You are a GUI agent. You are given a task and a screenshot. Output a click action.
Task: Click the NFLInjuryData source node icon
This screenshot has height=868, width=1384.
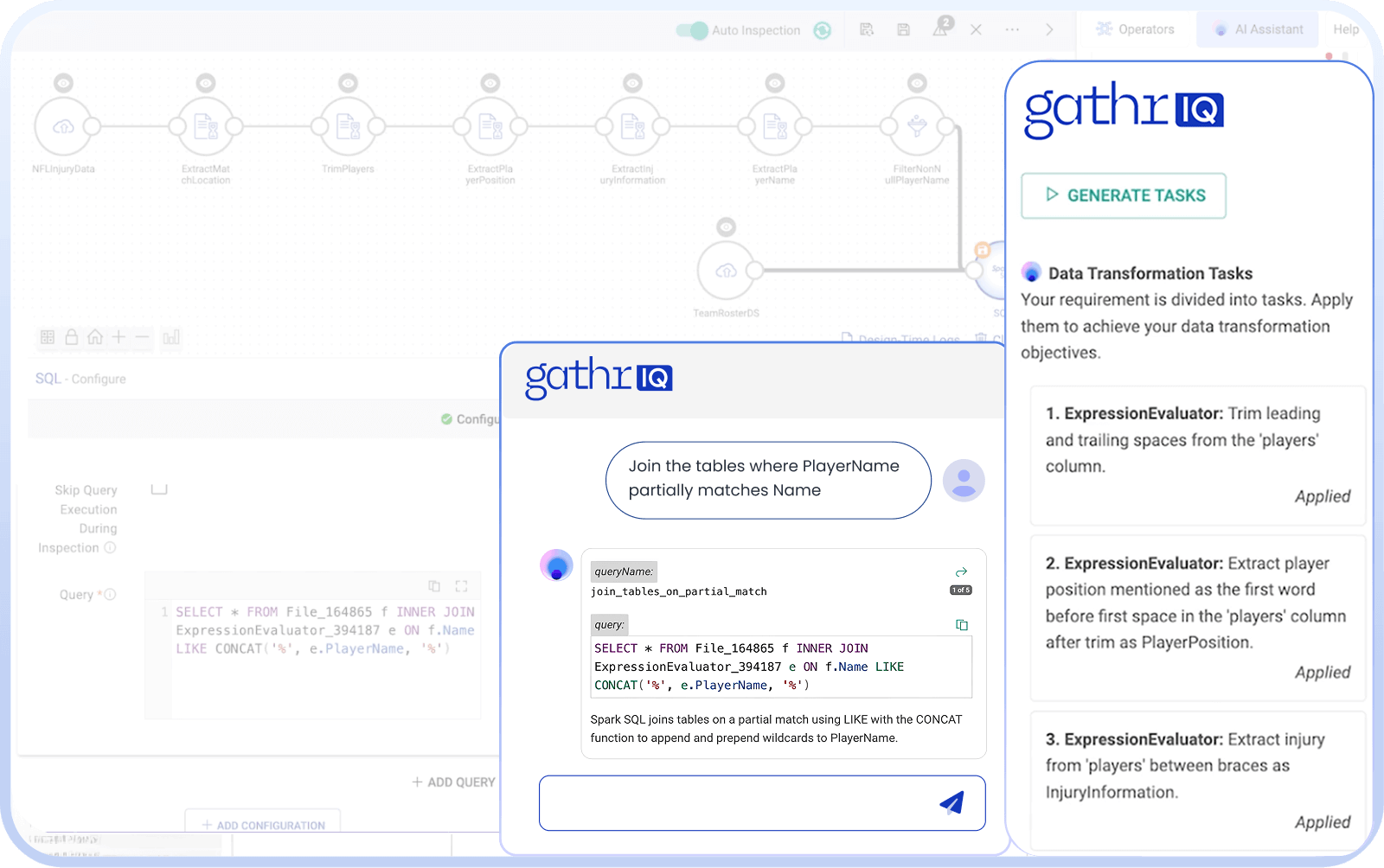62,127
